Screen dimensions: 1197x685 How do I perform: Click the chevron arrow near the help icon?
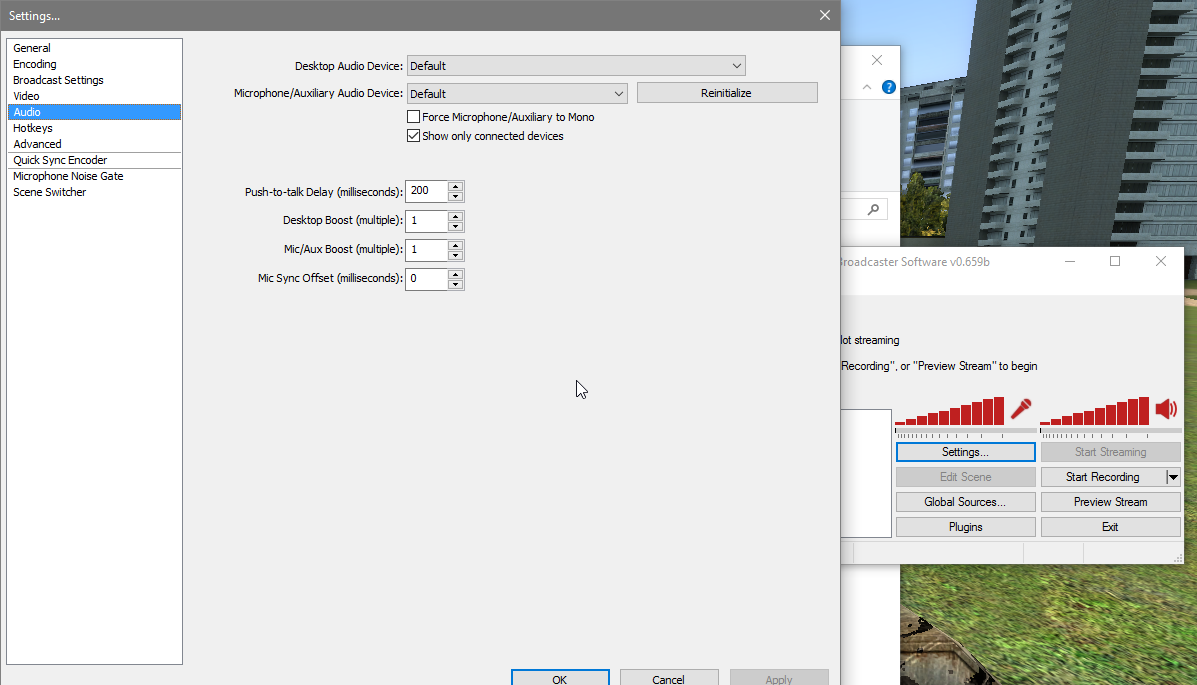tap(866, 87)
